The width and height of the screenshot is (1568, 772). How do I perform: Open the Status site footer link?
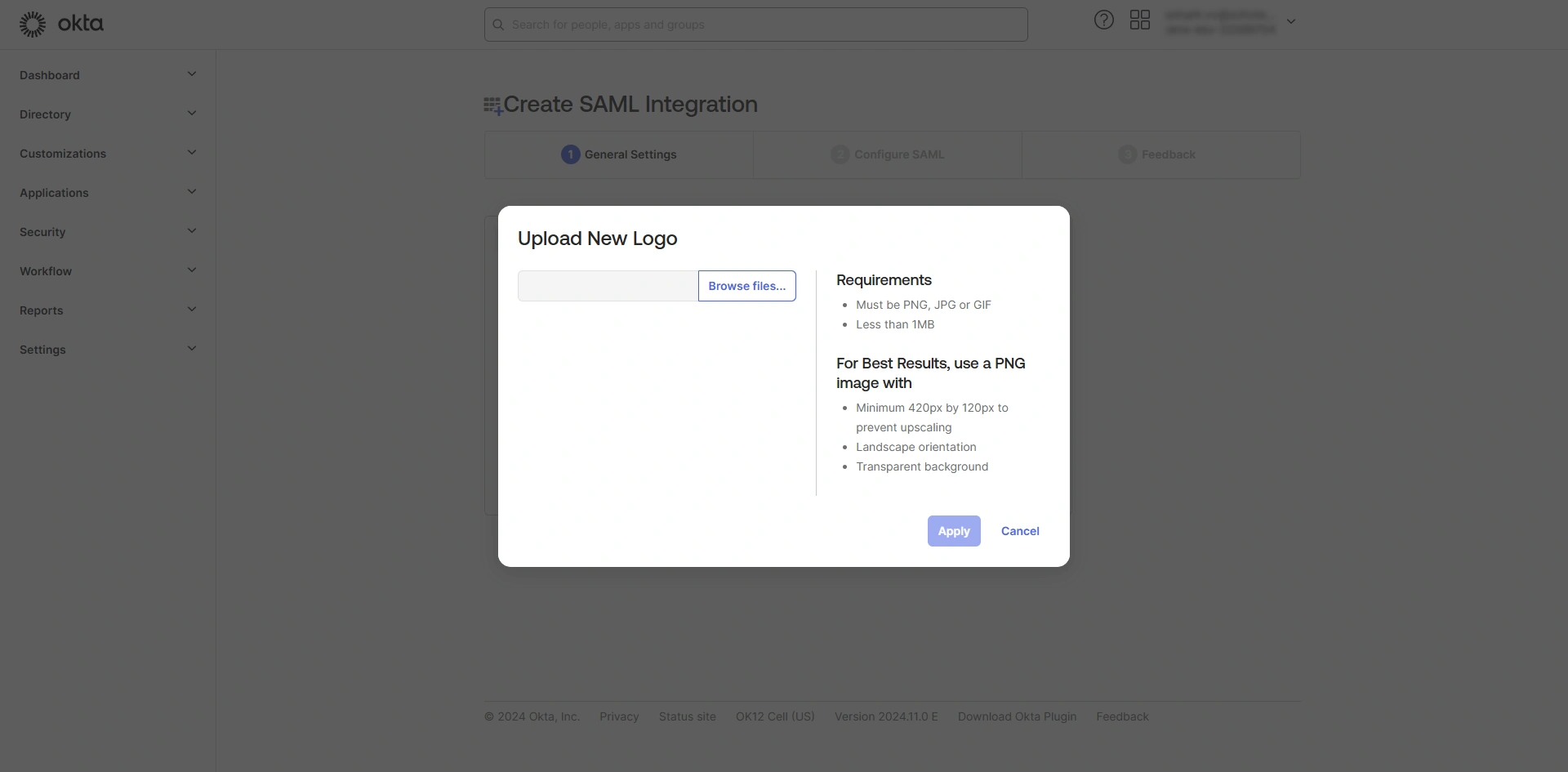click(x=687, y=716)
